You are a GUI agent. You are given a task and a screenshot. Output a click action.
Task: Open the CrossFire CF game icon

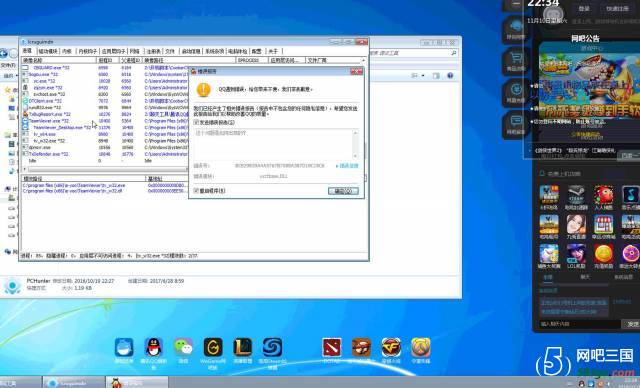click(391, 348)
